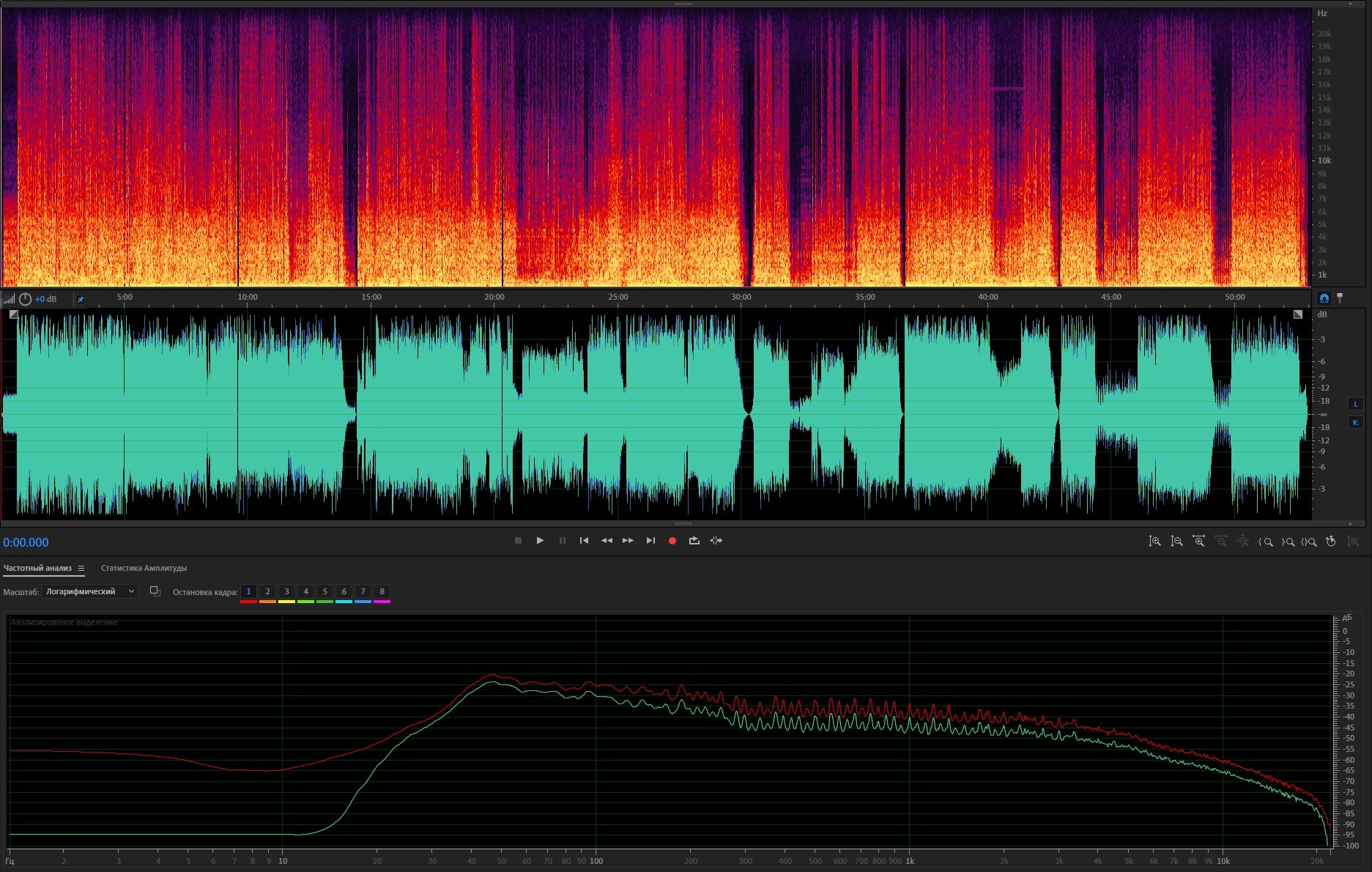The height and width of the screenshot is (872, 1372).
Task: Select the Частотный анализ tab
Action: pos(37,568)
